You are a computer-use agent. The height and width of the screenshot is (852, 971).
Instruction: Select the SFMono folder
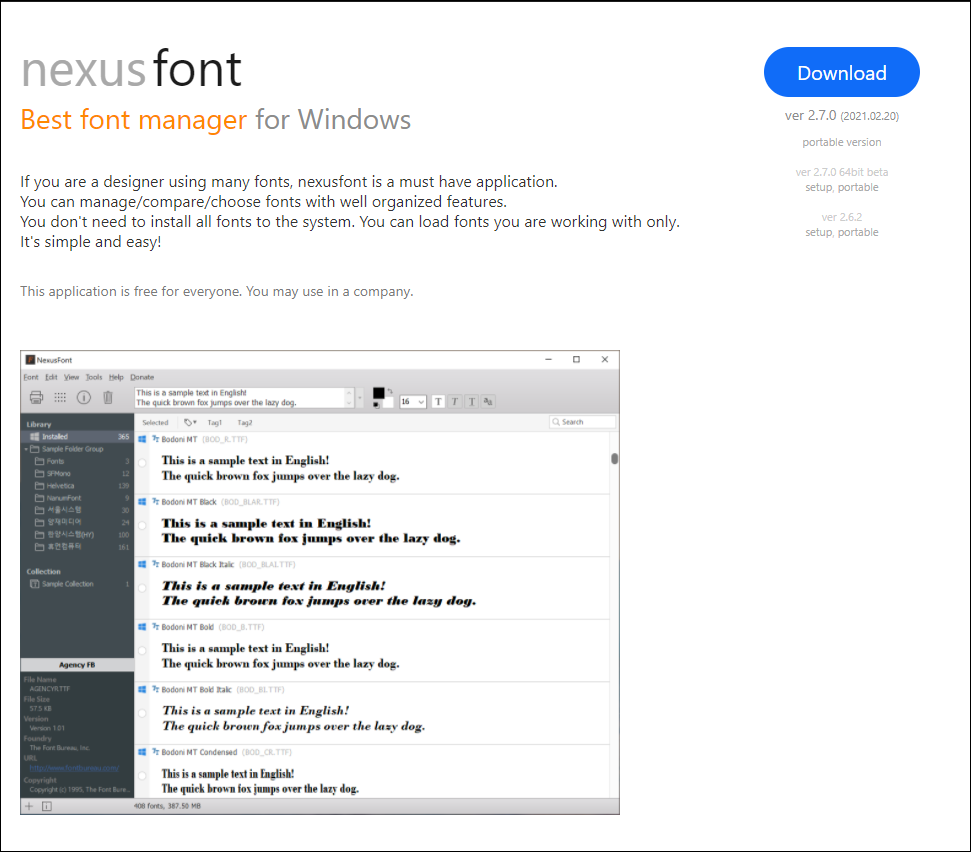coord(77,474)
